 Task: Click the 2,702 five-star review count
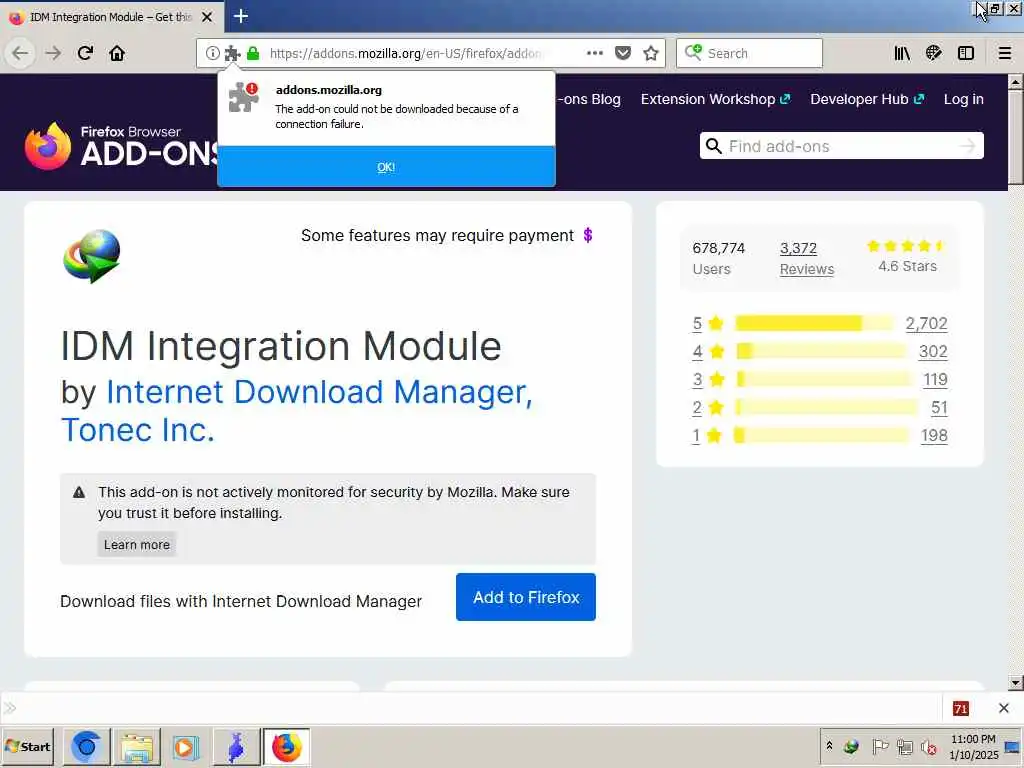(926, 323)
